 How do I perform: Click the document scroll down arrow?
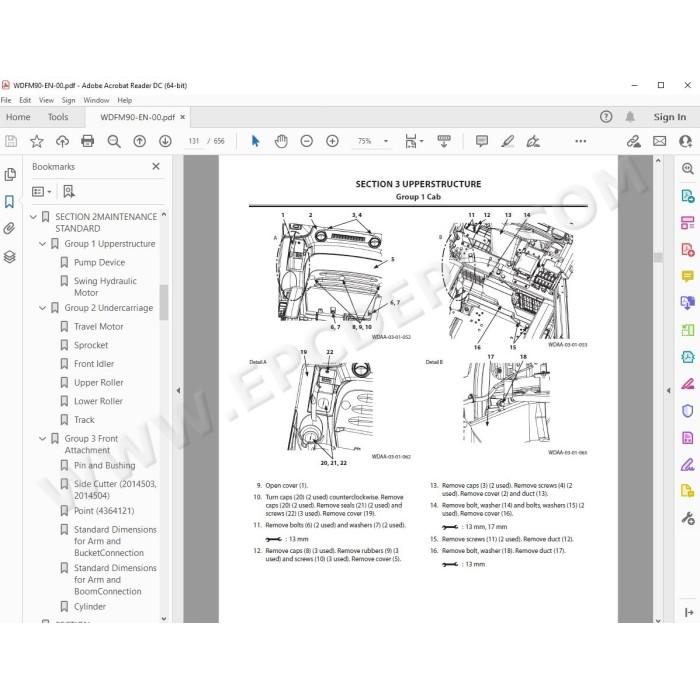click(658, 620)
